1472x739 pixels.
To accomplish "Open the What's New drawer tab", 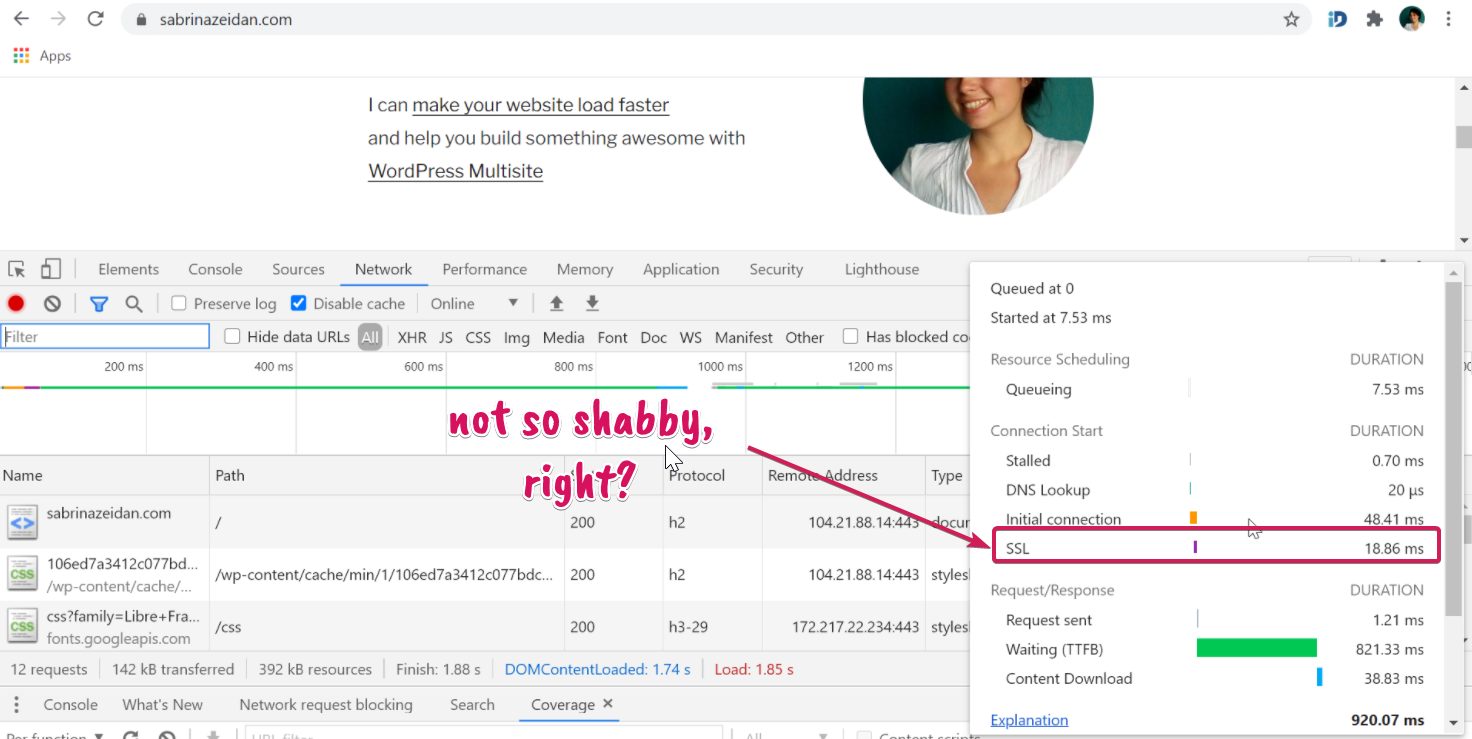I will (162, 705).
